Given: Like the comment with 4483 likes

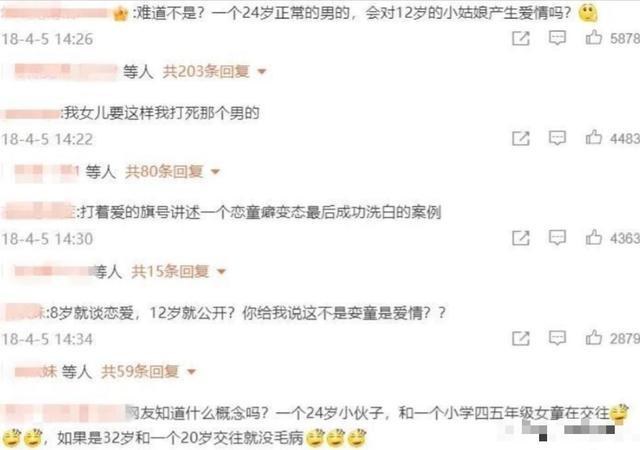Looking at the screenshot, I should 594,137.
